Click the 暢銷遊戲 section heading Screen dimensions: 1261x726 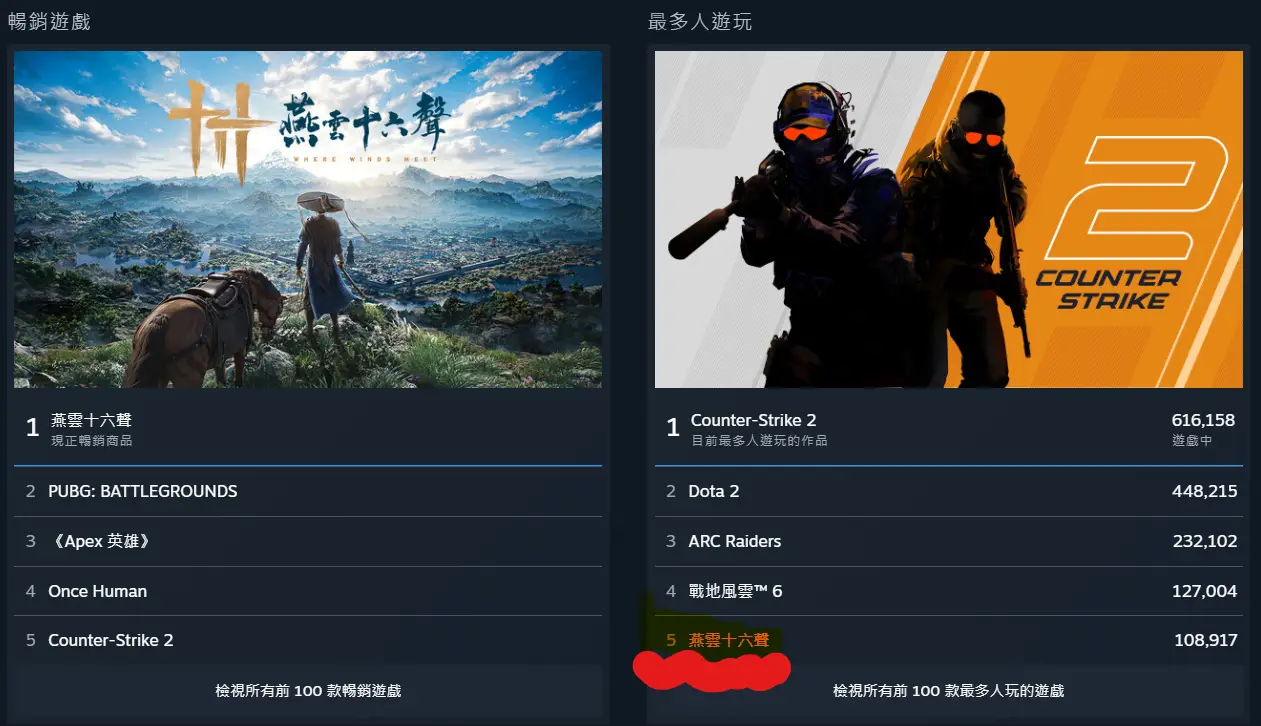pos(49,21)
